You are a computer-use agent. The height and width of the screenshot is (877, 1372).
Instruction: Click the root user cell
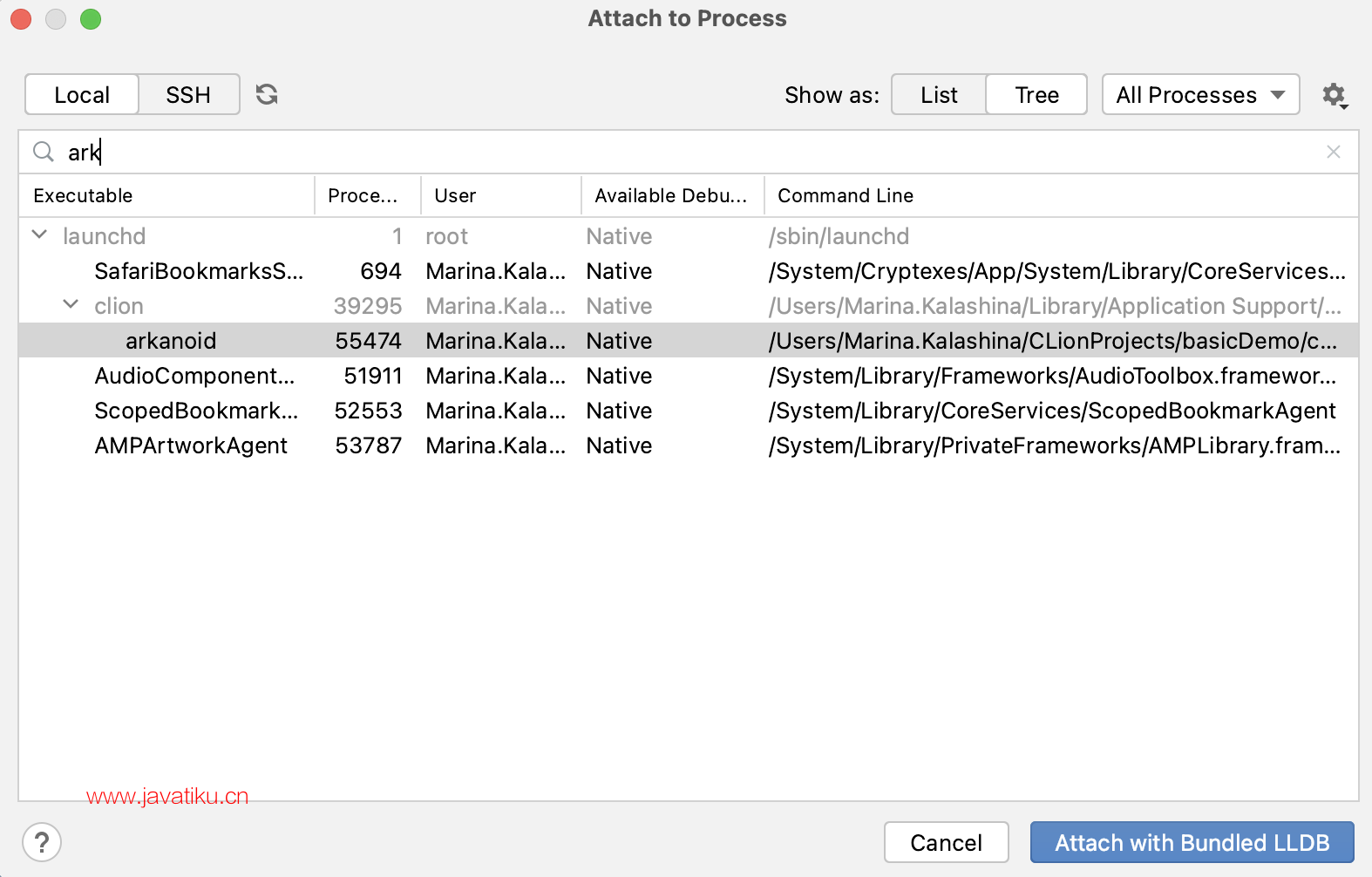pyautogui.click(x=446, y=236)
